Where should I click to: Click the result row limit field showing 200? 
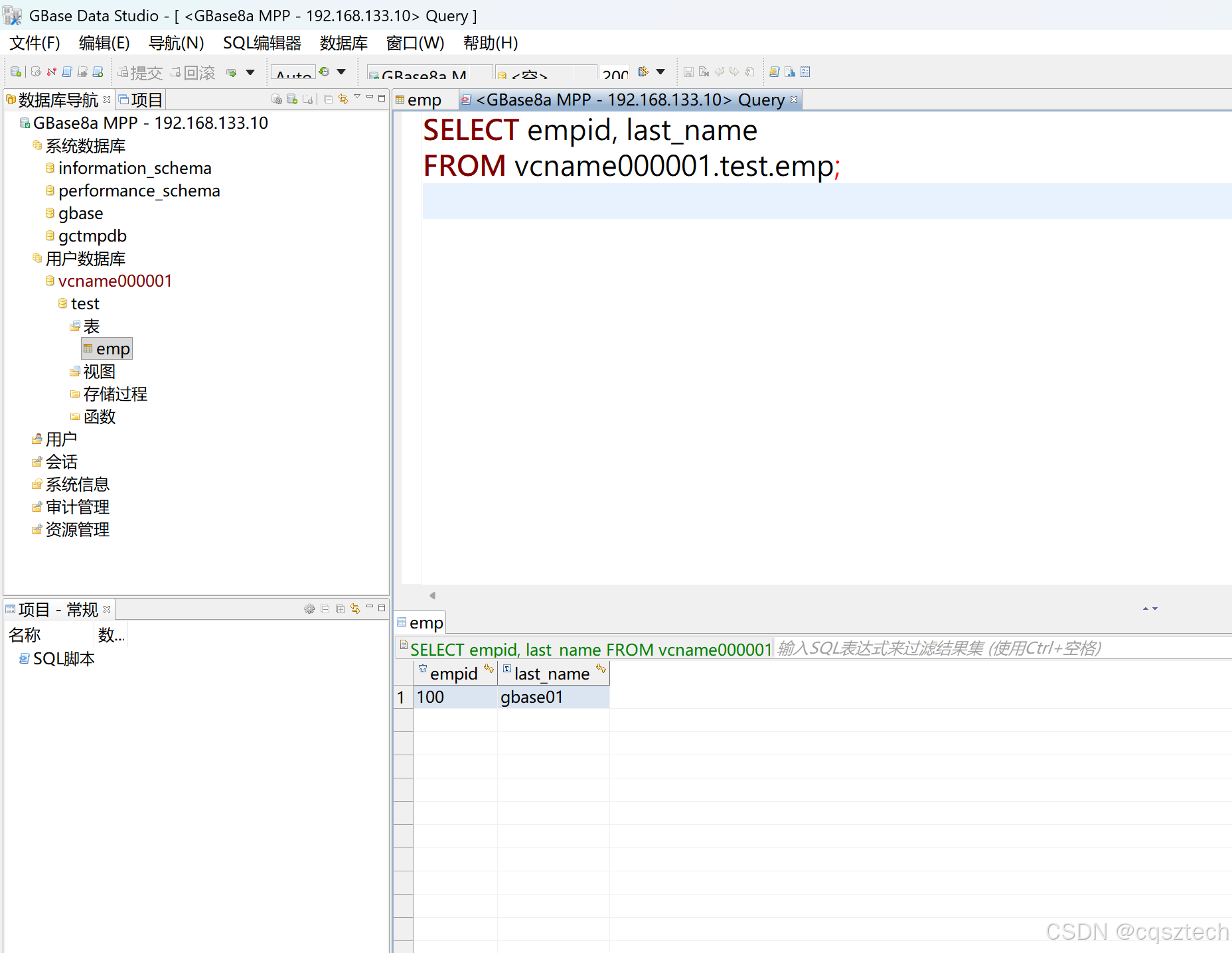click(615, 73)
